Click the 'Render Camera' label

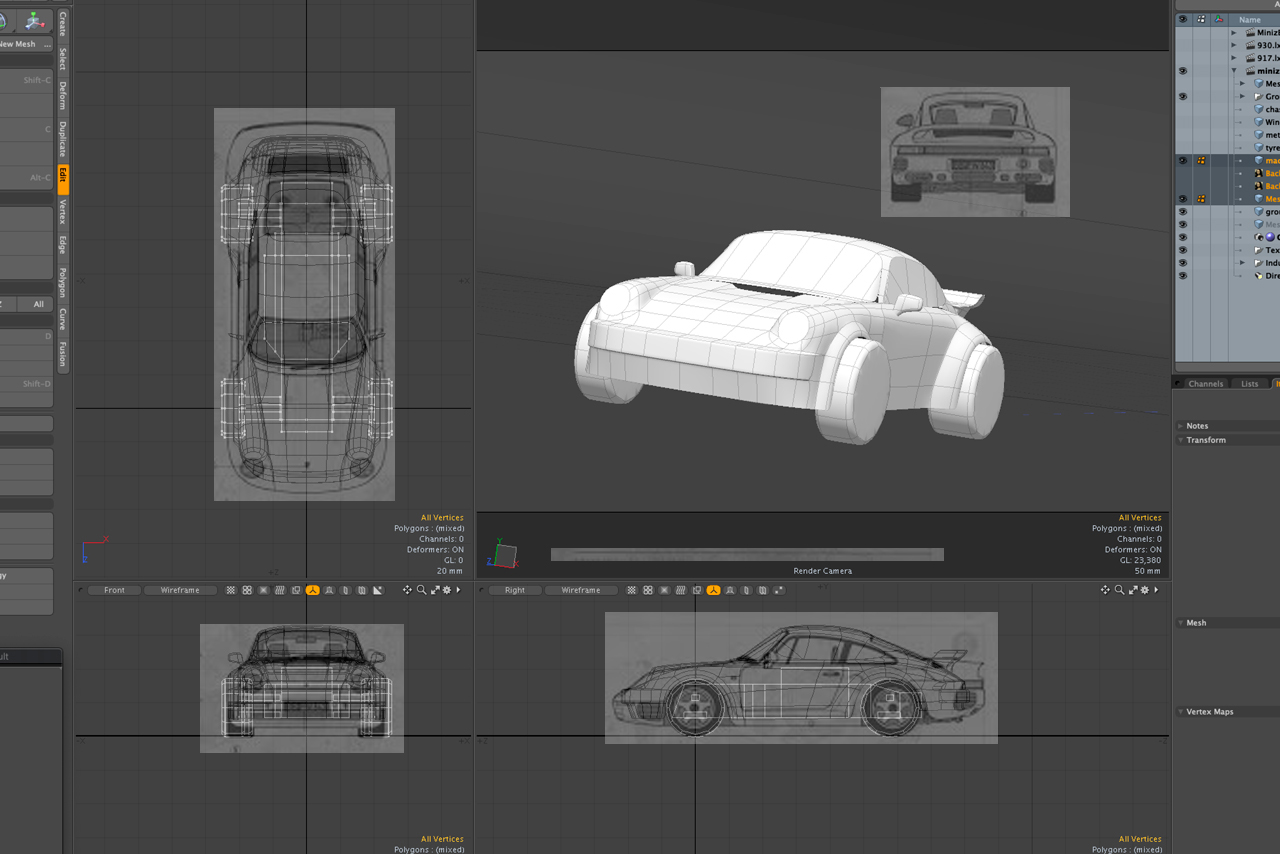point(822,571)
